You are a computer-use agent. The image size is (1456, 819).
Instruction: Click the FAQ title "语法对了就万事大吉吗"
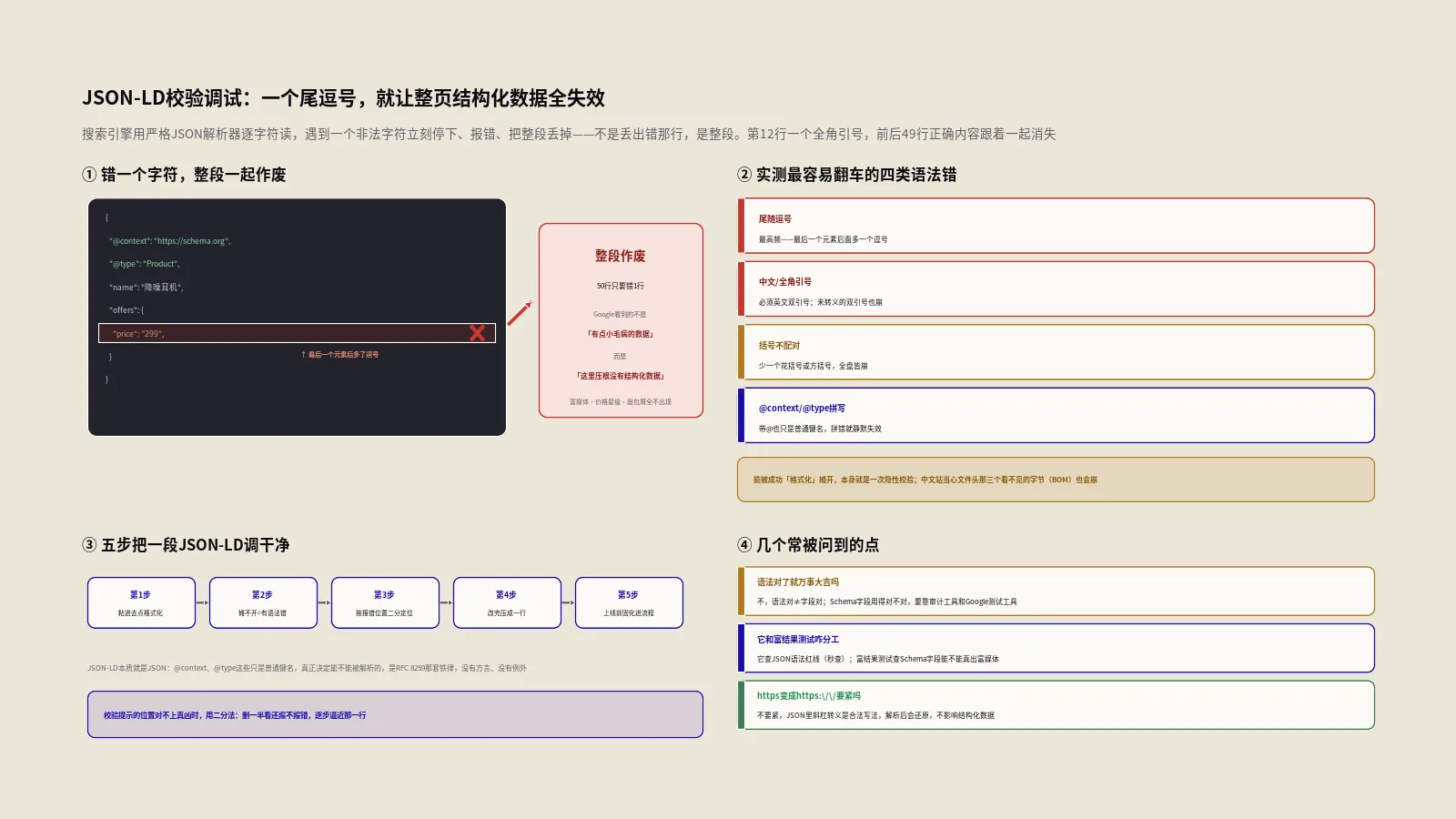(x=798, y=582)
